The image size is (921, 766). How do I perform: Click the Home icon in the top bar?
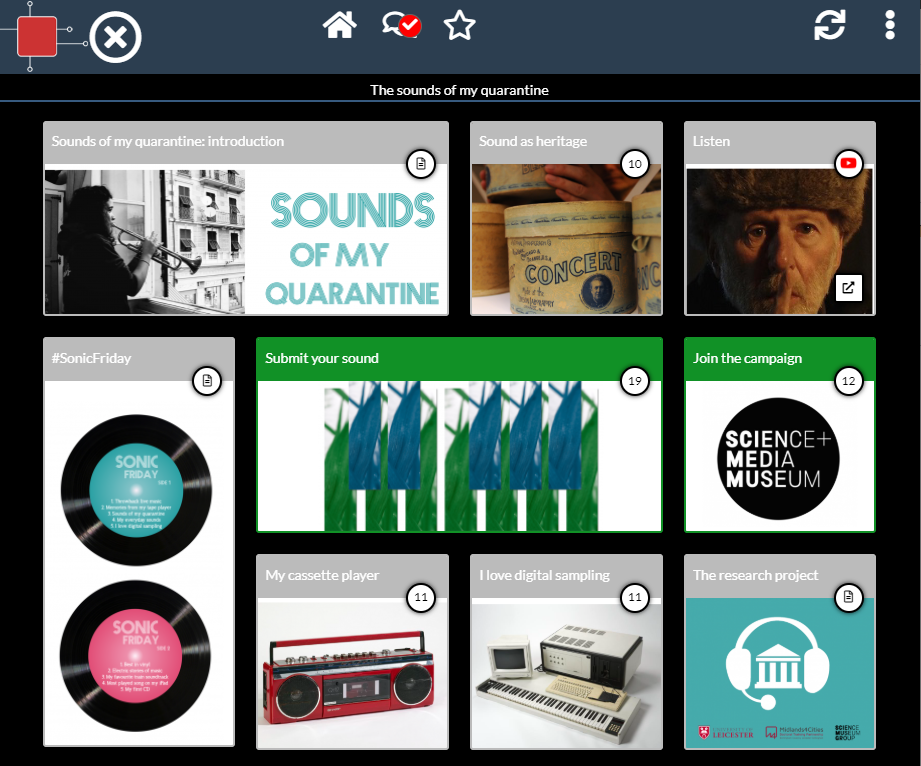pos(340,26)
